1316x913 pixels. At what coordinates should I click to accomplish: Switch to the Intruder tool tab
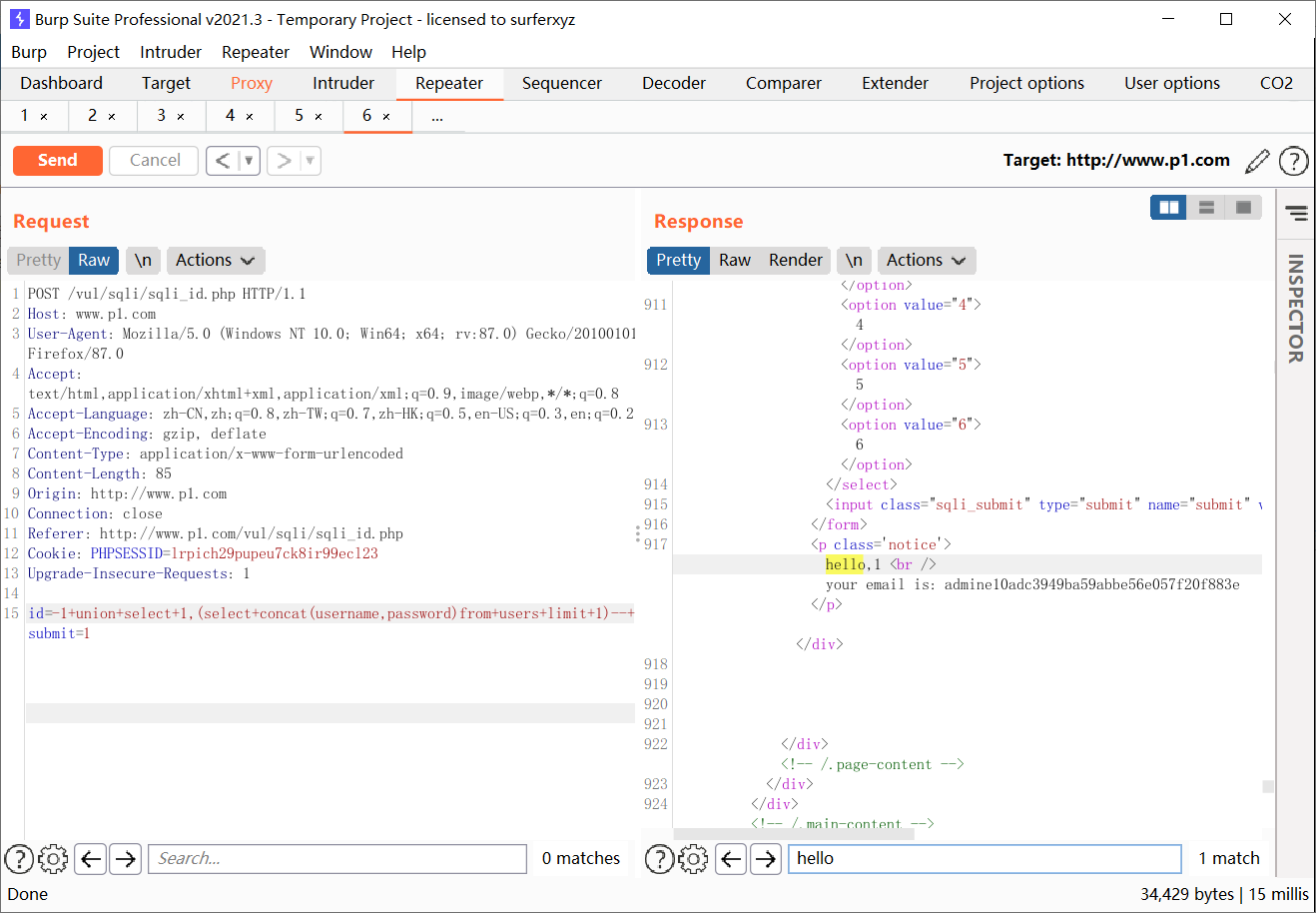point(343,83)
